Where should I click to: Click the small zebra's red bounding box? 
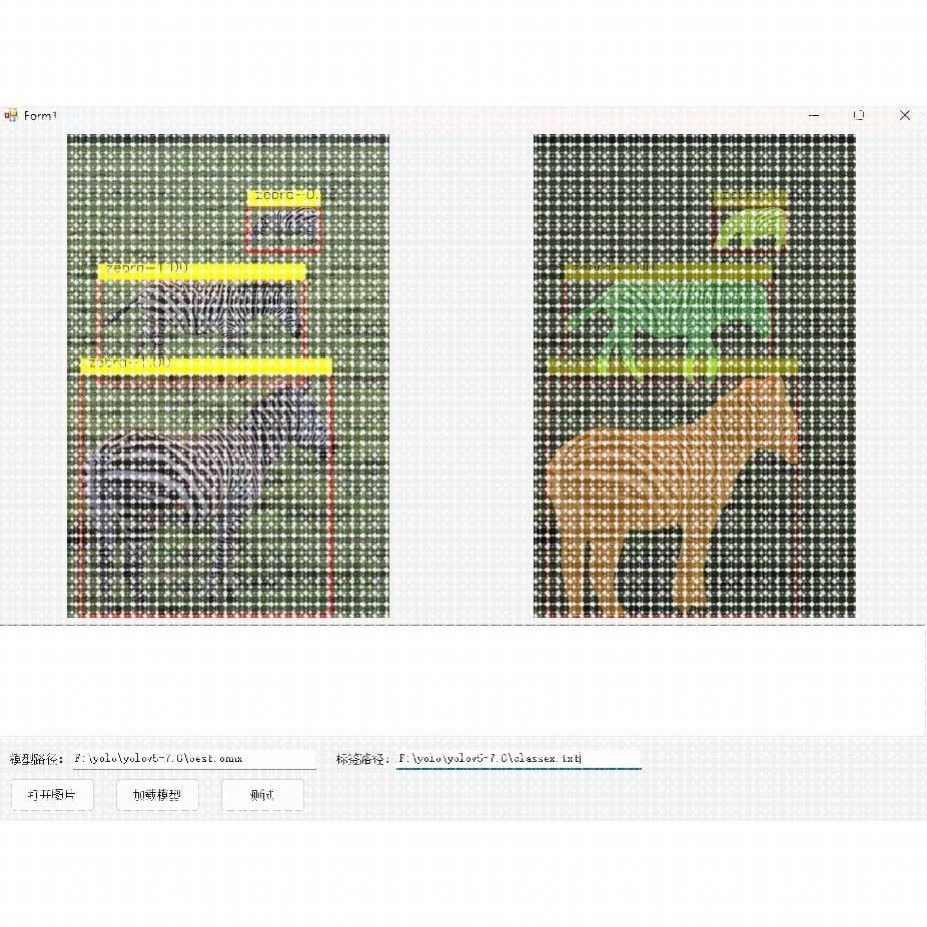click(283, 227)
